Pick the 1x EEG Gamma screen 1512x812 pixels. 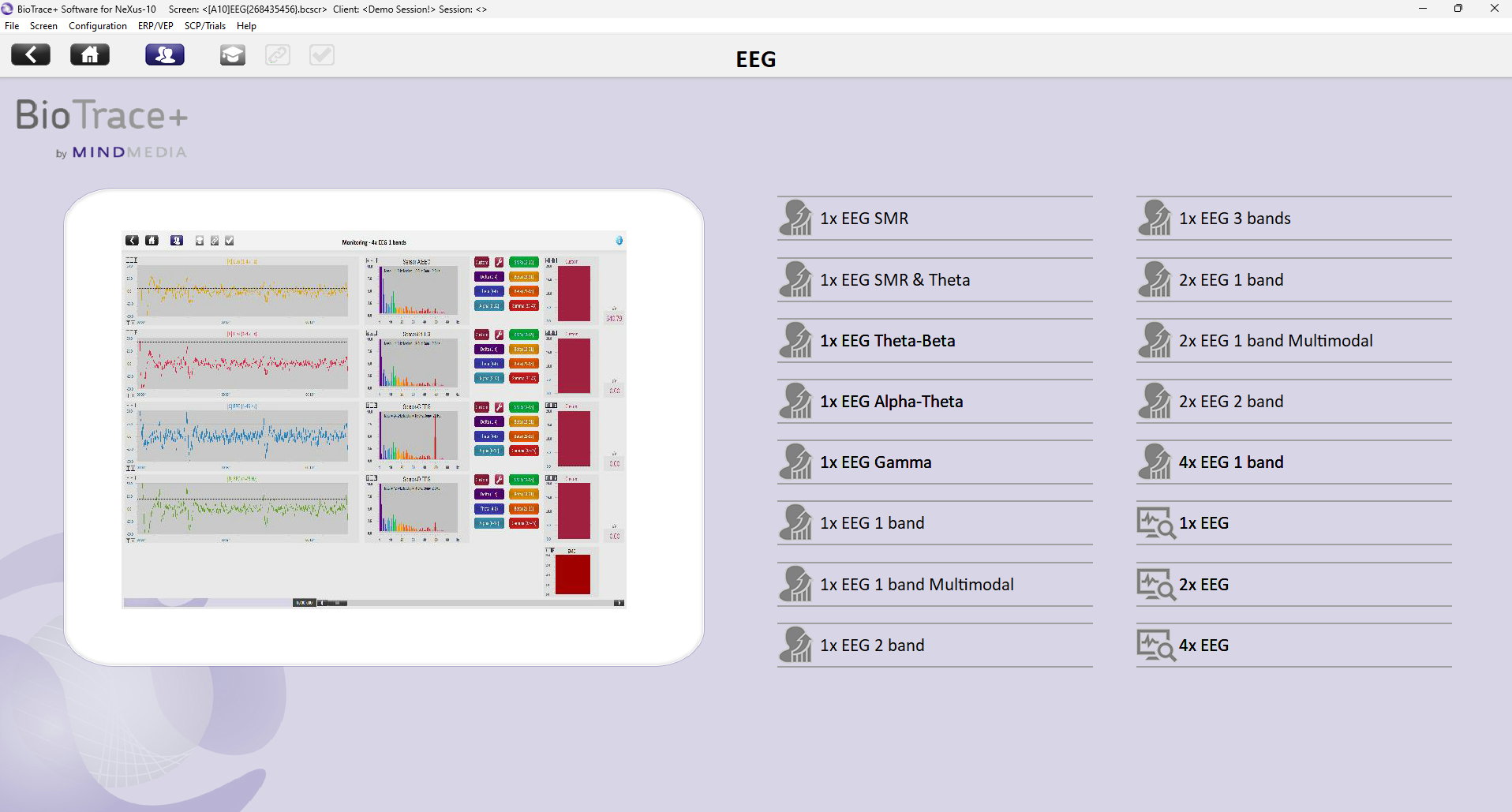tap(875, 462)
